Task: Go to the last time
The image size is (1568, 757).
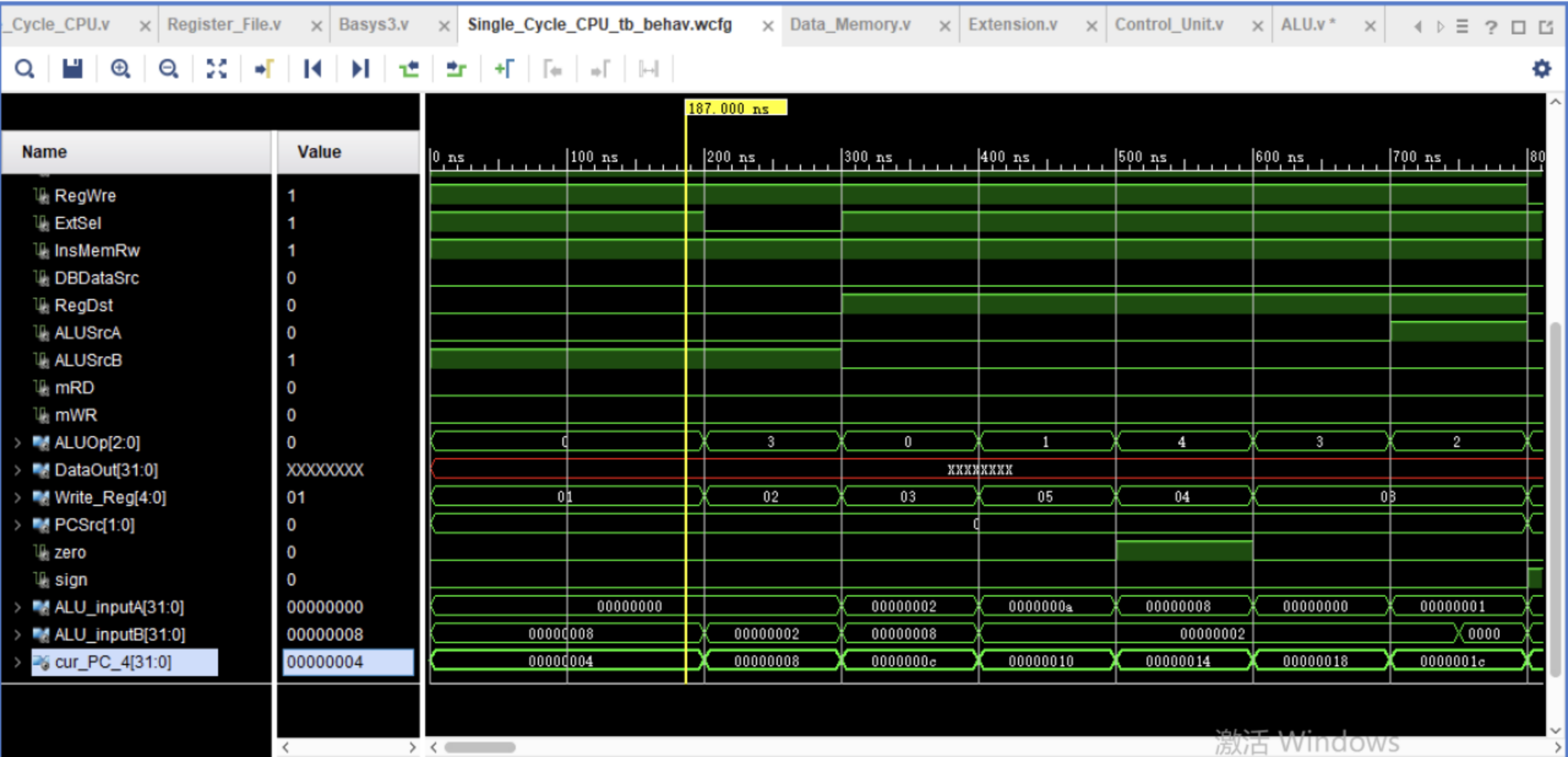Action: pyautogui.click(x=360, y=69)
